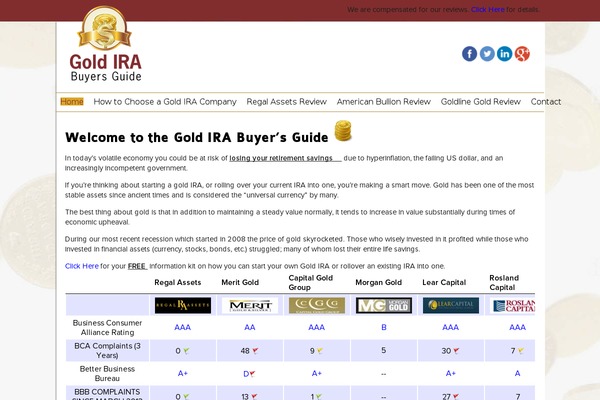The image size is (600, 400).
Task: Click the Lear Capital logo banner
Action: [x=451, y=305]
